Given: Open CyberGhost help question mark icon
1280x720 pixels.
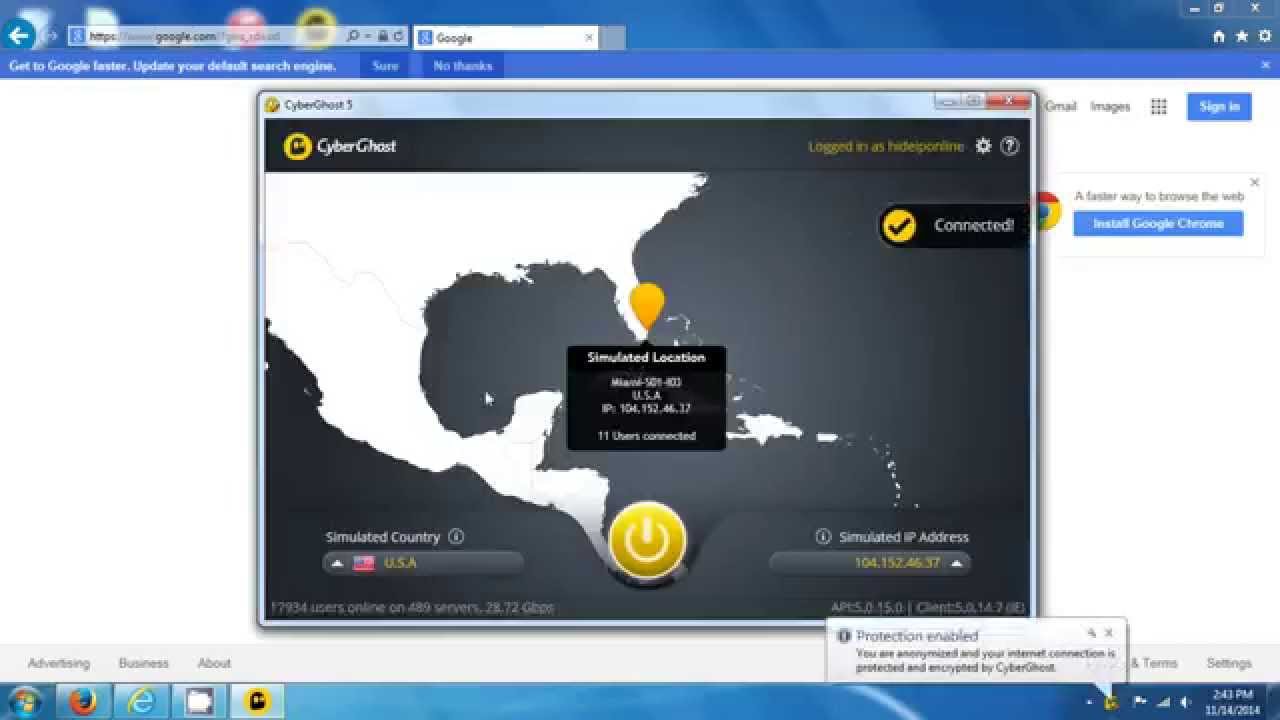Looking at the screenshot, I should [x=1010, y=146].
